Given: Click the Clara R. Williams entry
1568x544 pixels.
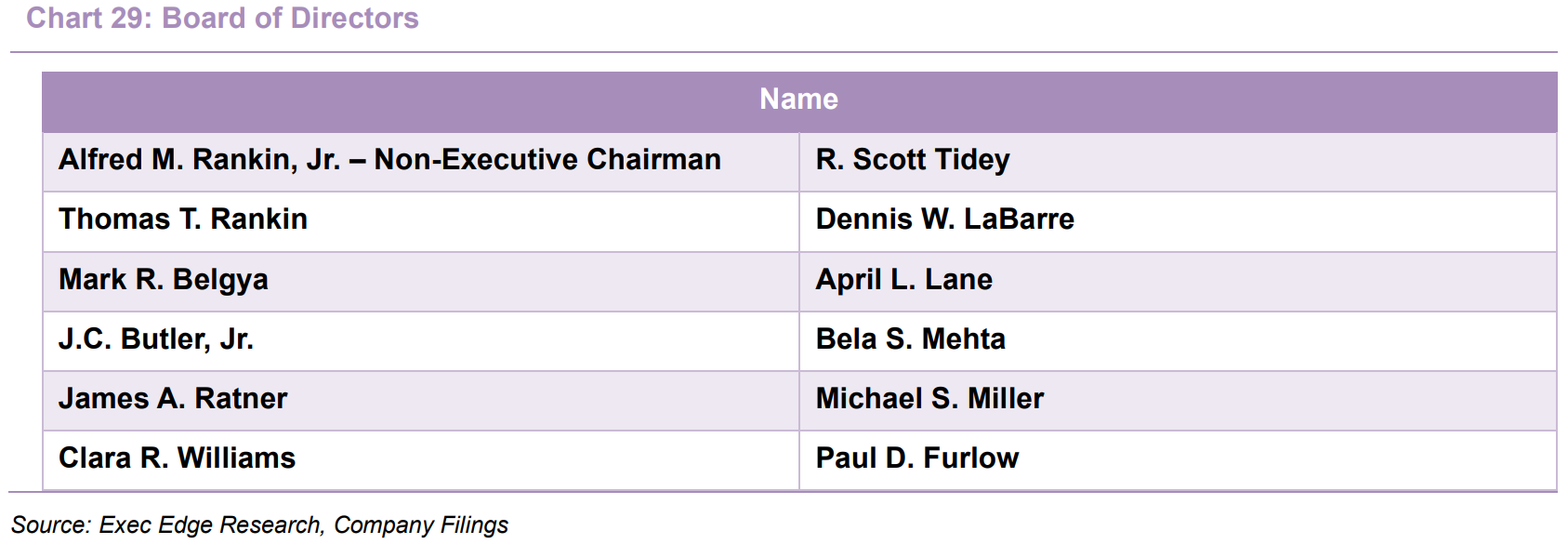Looking at the screenshot, I should point(178,458).
